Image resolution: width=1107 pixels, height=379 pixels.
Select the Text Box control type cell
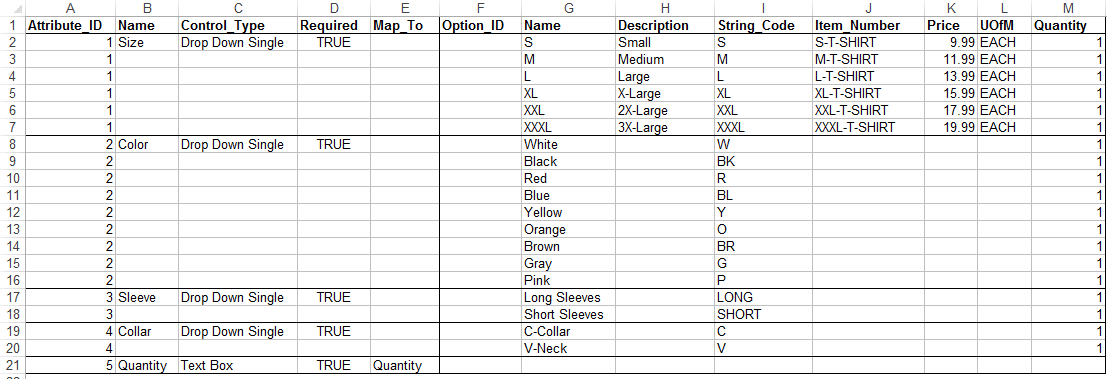[237, 366]
